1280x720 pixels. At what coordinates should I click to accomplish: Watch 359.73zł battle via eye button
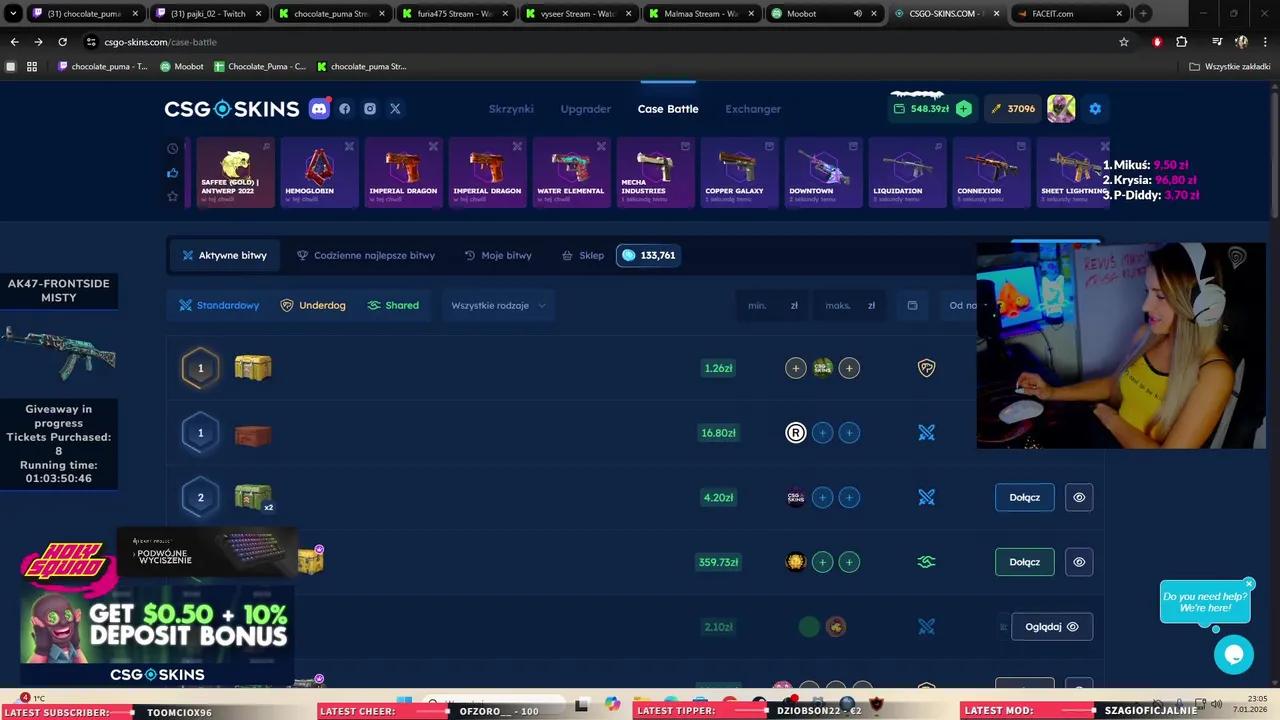click(x=1079, y=562)
